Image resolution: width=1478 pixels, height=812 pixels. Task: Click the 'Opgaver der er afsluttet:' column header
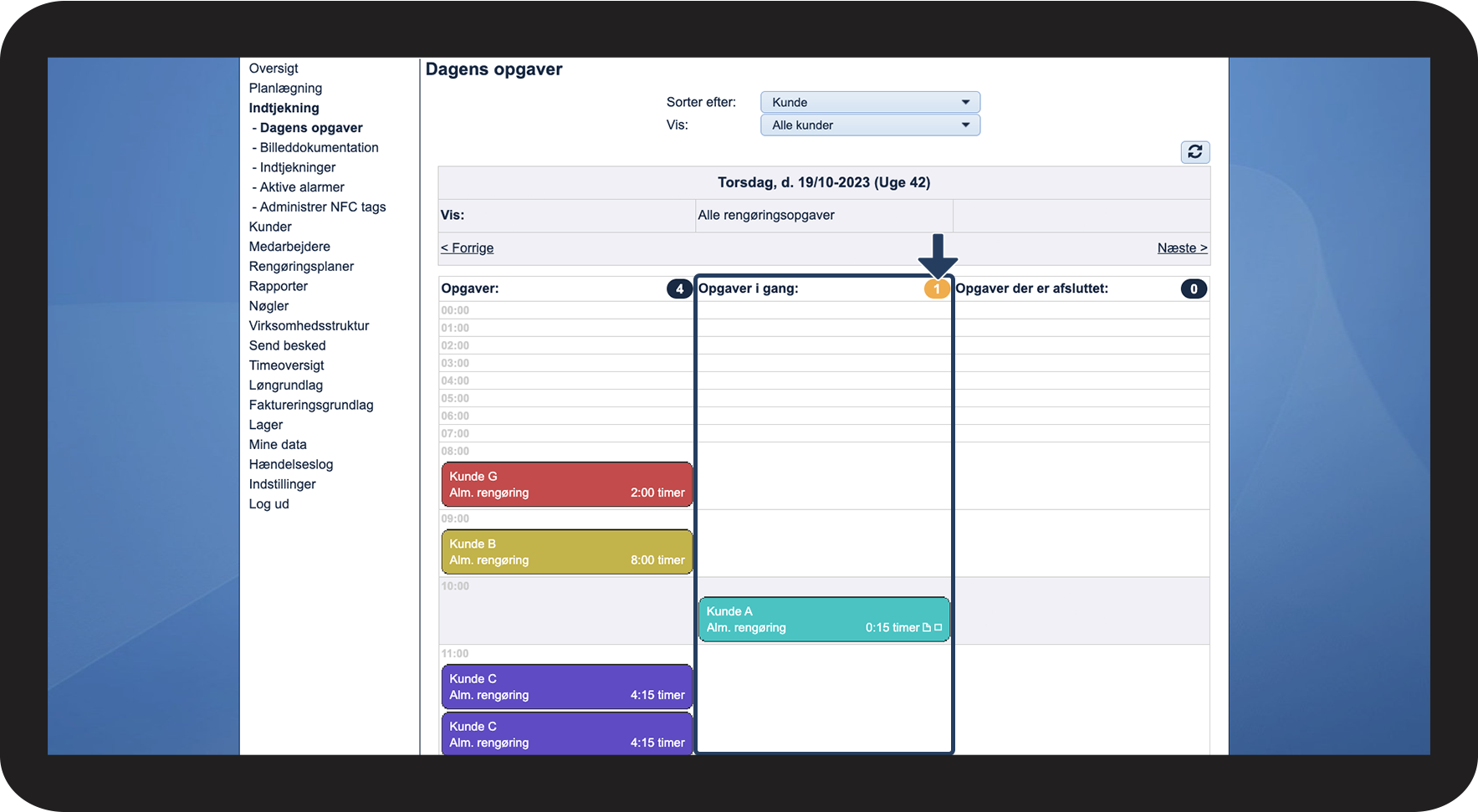click(1031, 289)
